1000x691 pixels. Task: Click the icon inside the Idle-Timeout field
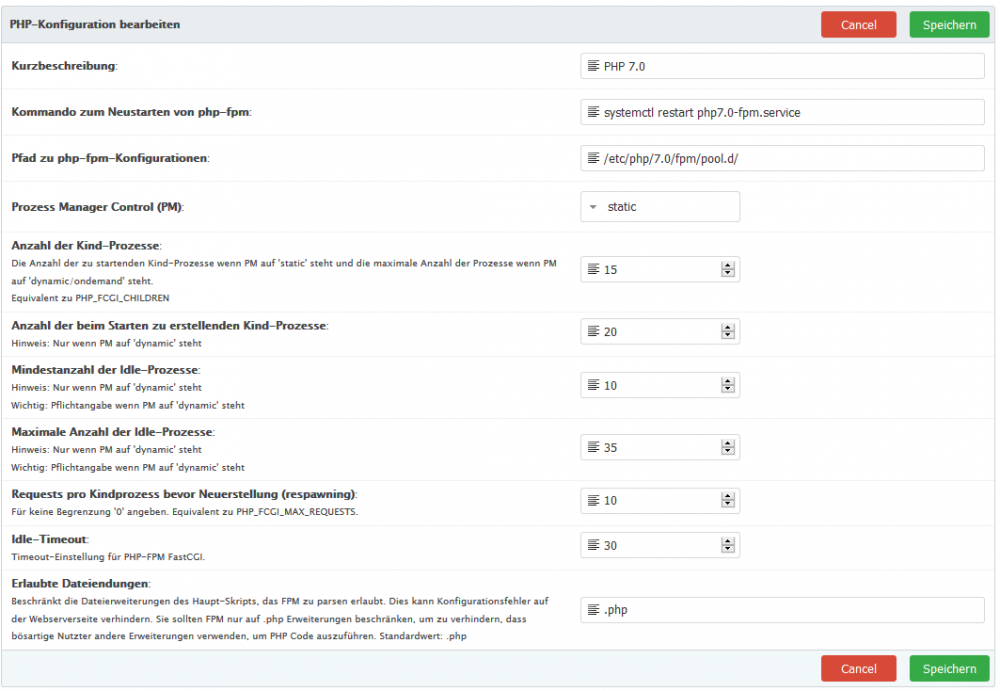tap(592, 545)
